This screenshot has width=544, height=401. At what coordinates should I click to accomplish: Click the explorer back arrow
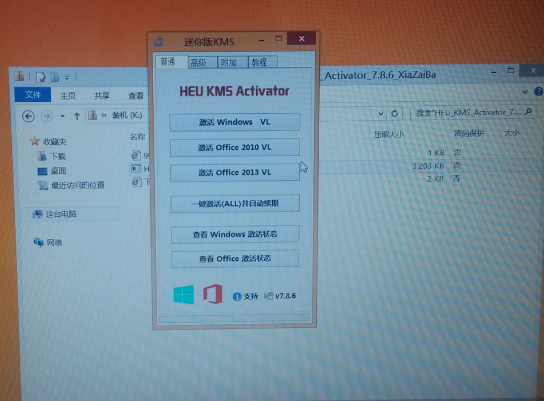[28, 116]
